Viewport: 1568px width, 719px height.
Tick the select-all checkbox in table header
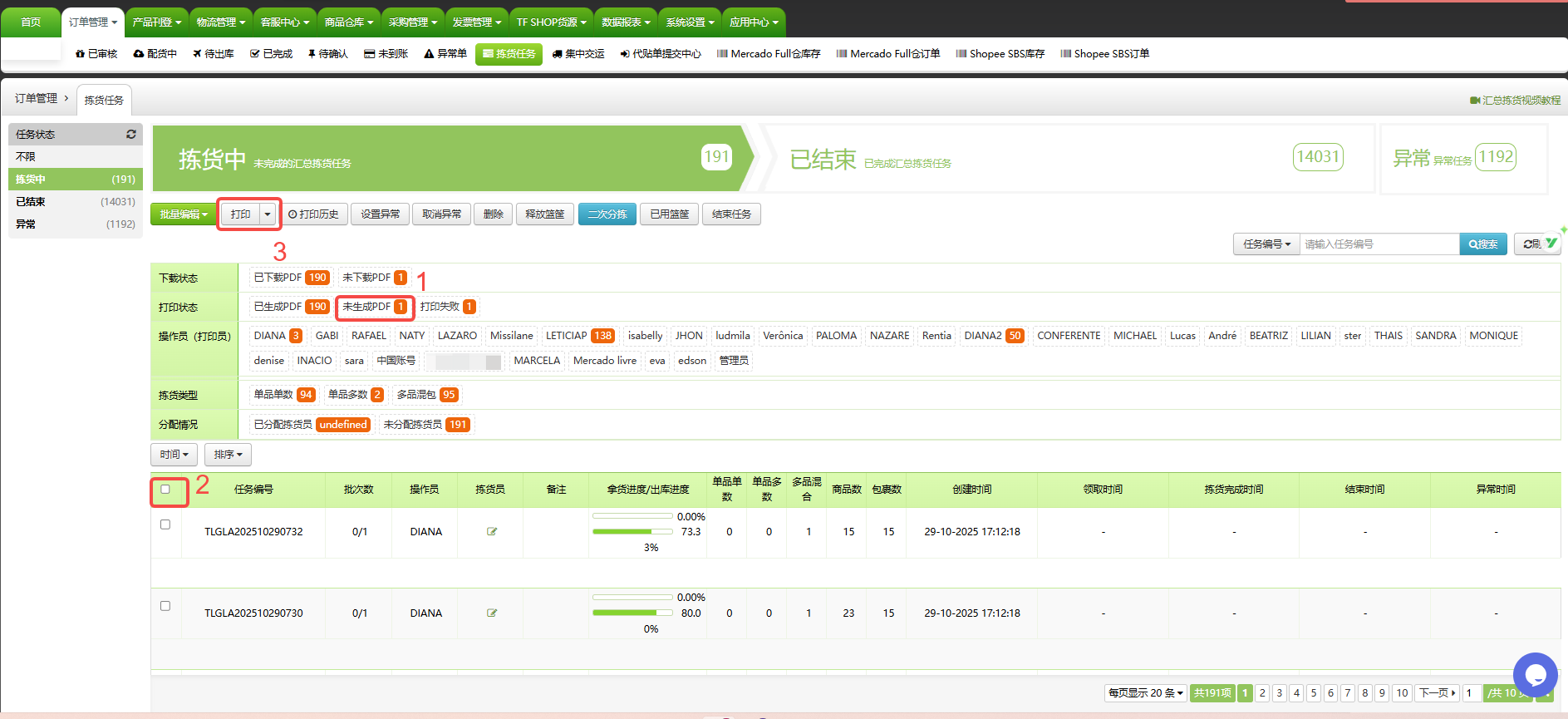coord(165,489)
